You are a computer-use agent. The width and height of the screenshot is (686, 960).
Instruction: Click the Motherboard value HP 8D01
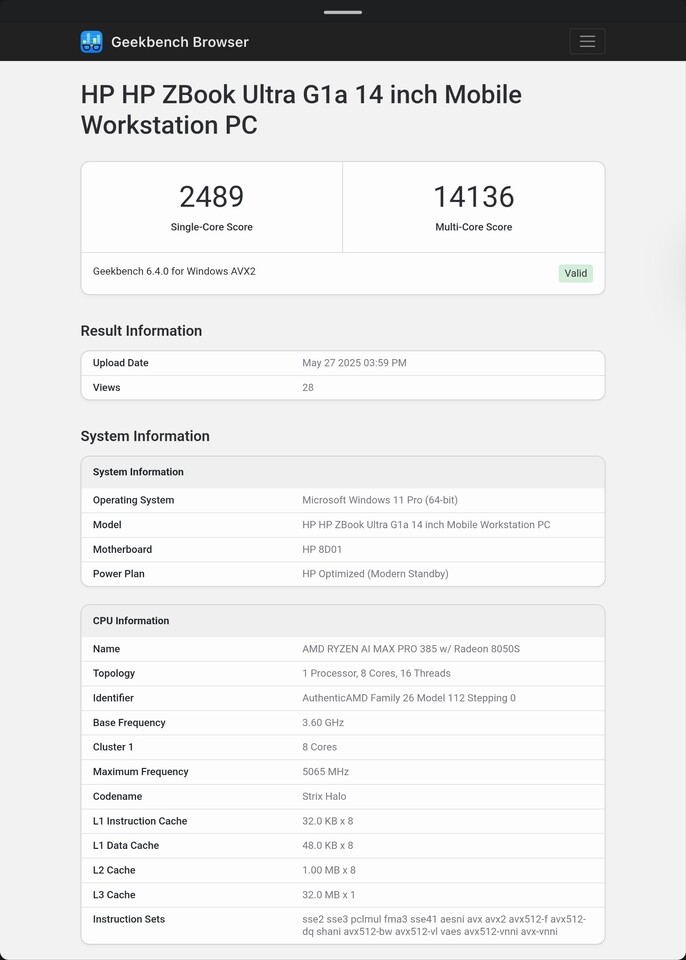pos(322,549)
